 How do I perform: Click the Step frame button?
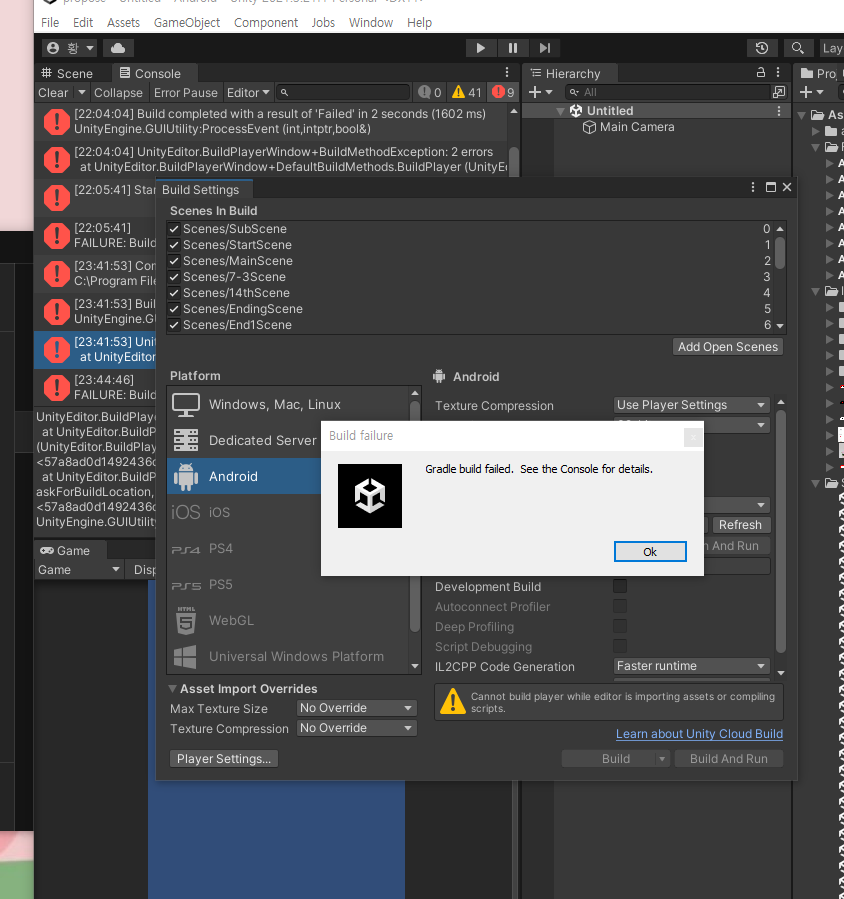pyautogui.click(x=545, y=48)
